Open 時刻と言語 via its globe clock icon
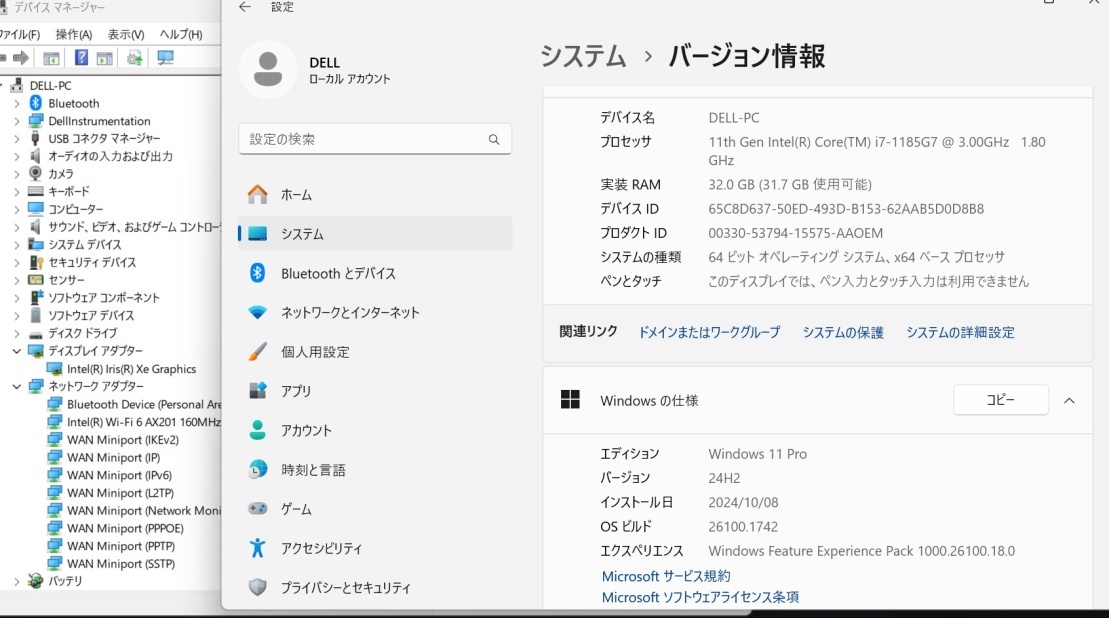 click(257, 470)
